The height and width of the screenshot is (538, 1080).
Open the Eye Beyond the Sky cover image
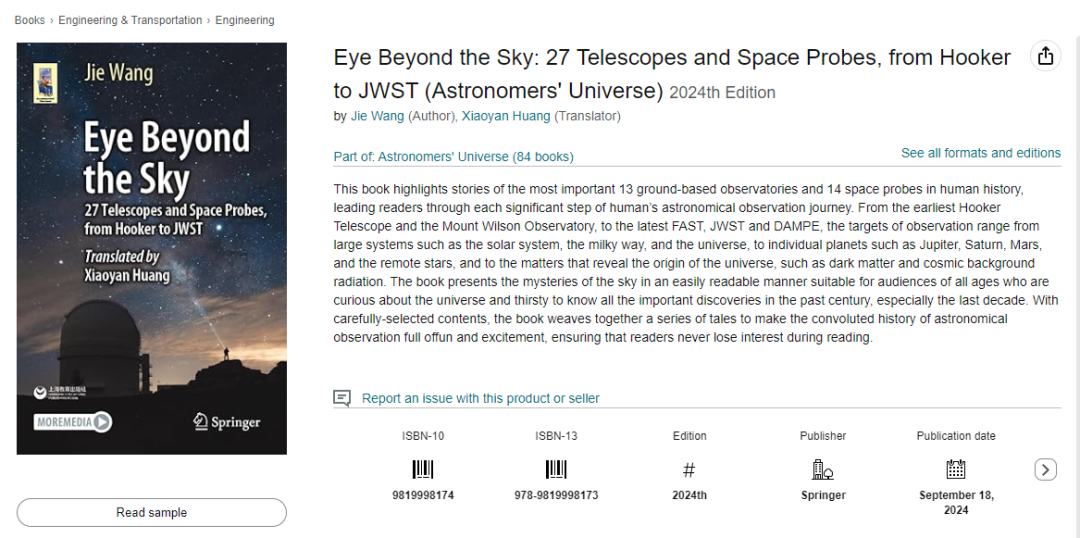[152, 249]
